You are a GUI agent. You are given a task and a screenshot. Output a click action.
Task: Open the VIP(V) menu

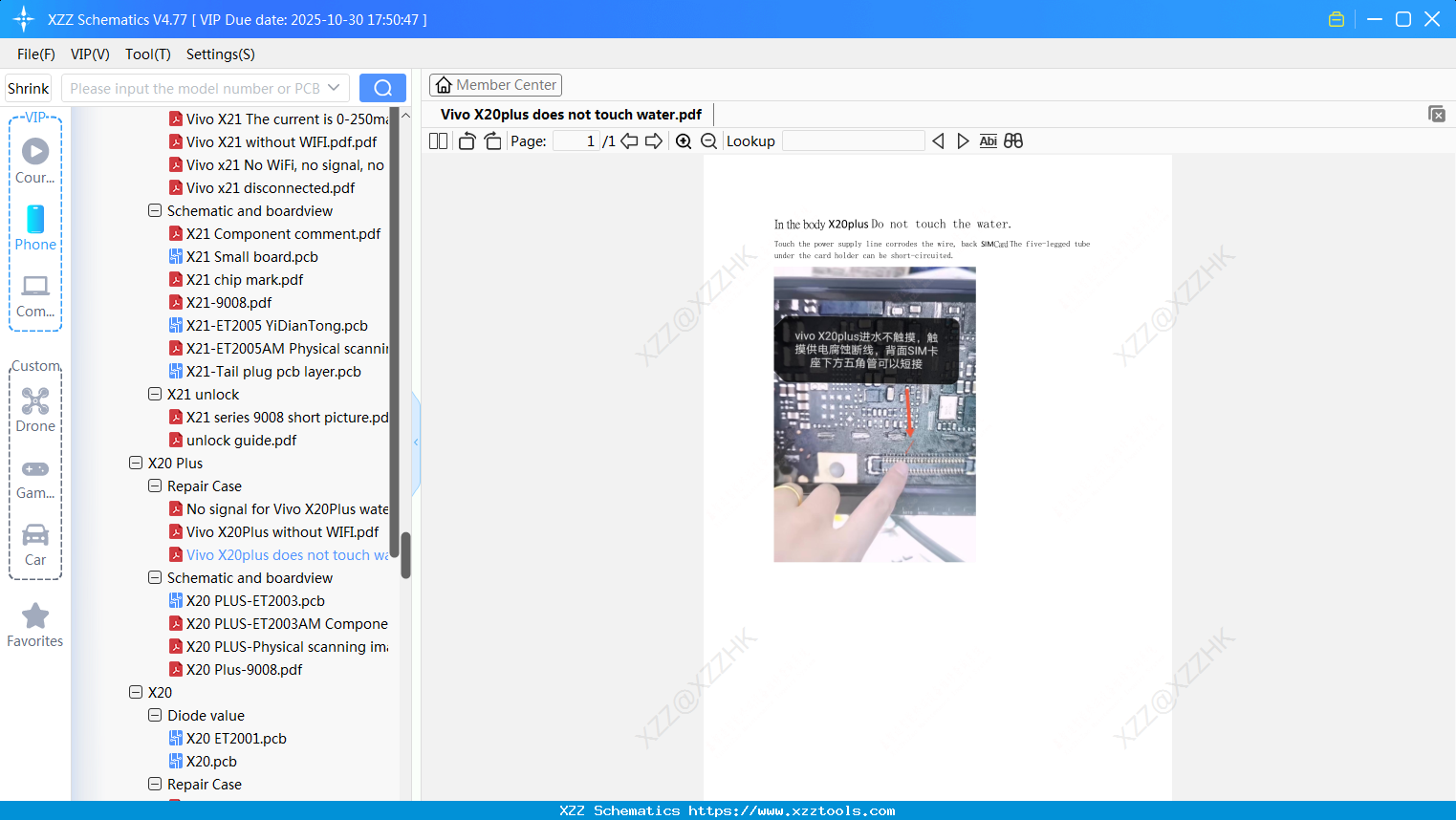coord(90,54)
